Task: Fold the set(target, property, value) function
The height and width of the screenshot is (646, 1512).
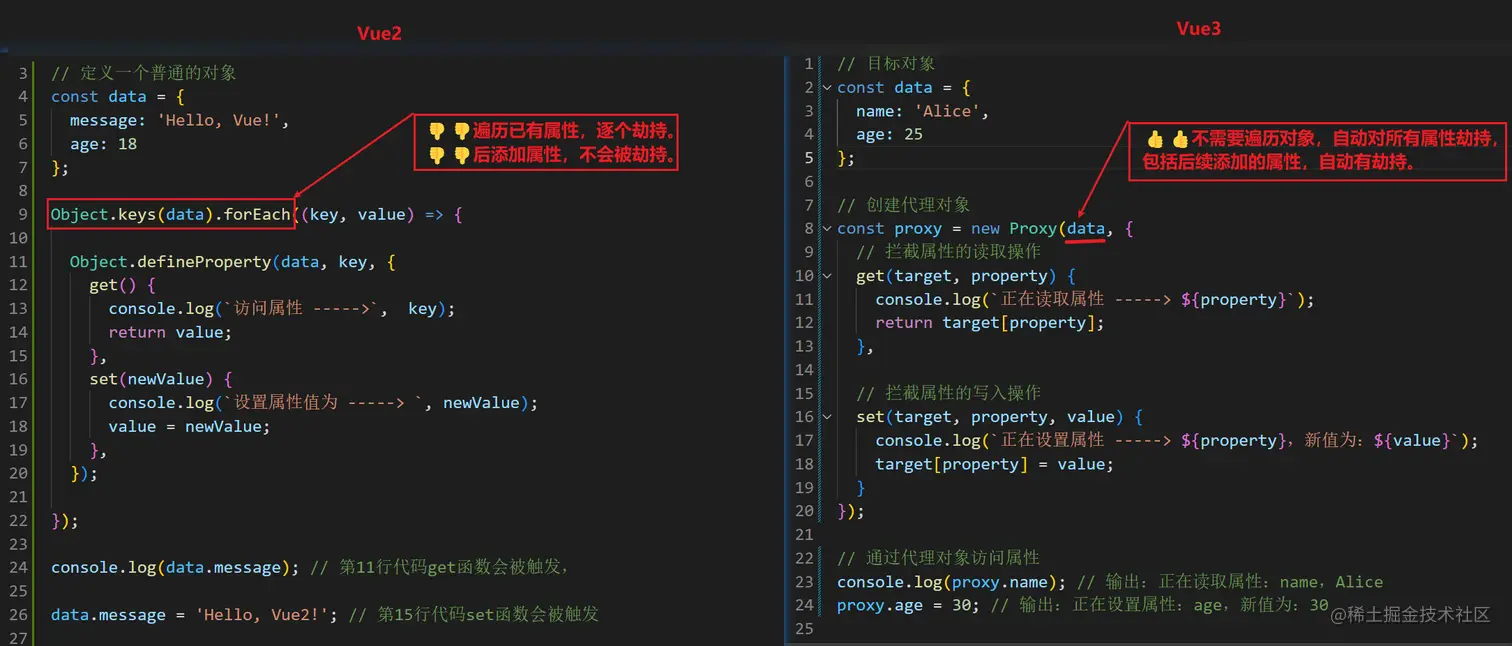Action: click(827, 417)
